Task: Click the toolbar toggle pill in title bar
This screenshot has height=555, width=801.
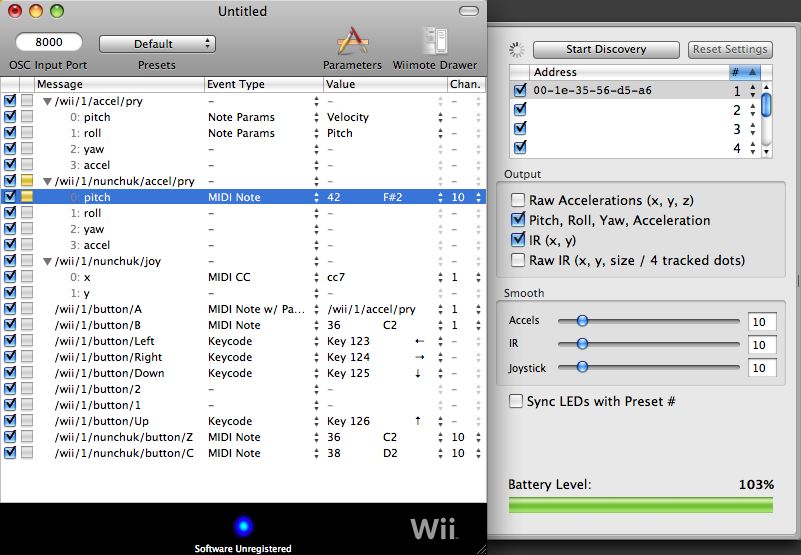Action: (469, 11)
